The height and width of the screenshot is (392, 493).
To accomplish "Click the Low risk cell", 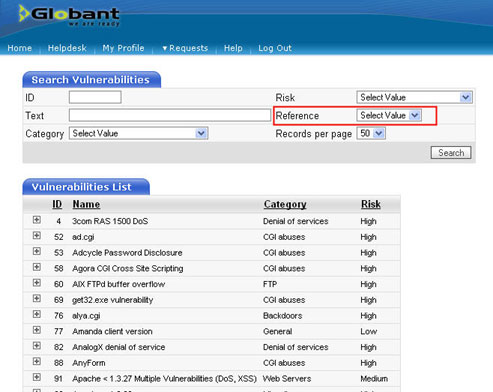I will tap(369, 331).
